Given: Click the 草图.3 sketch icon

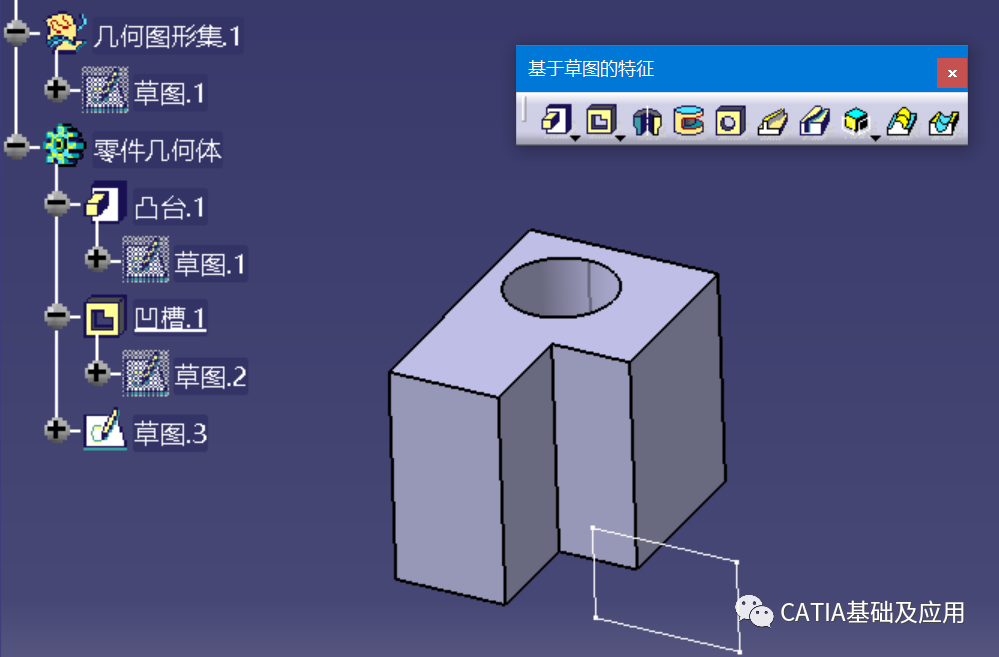Looking at the screenshot, I should click(x=105, y=430).
